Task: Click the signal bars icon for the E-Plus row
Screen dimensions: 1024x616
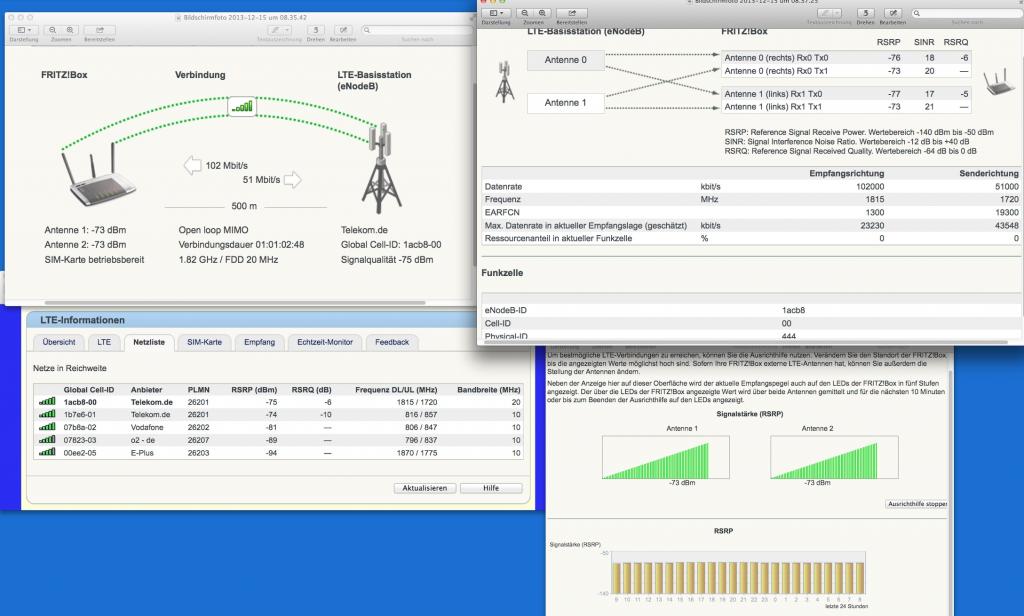Action: point(47,452)
